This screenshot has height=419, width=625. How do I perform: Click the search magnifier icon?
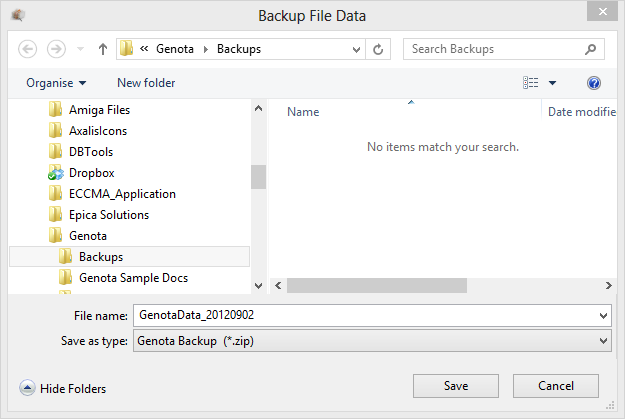(x=591, y=49)
